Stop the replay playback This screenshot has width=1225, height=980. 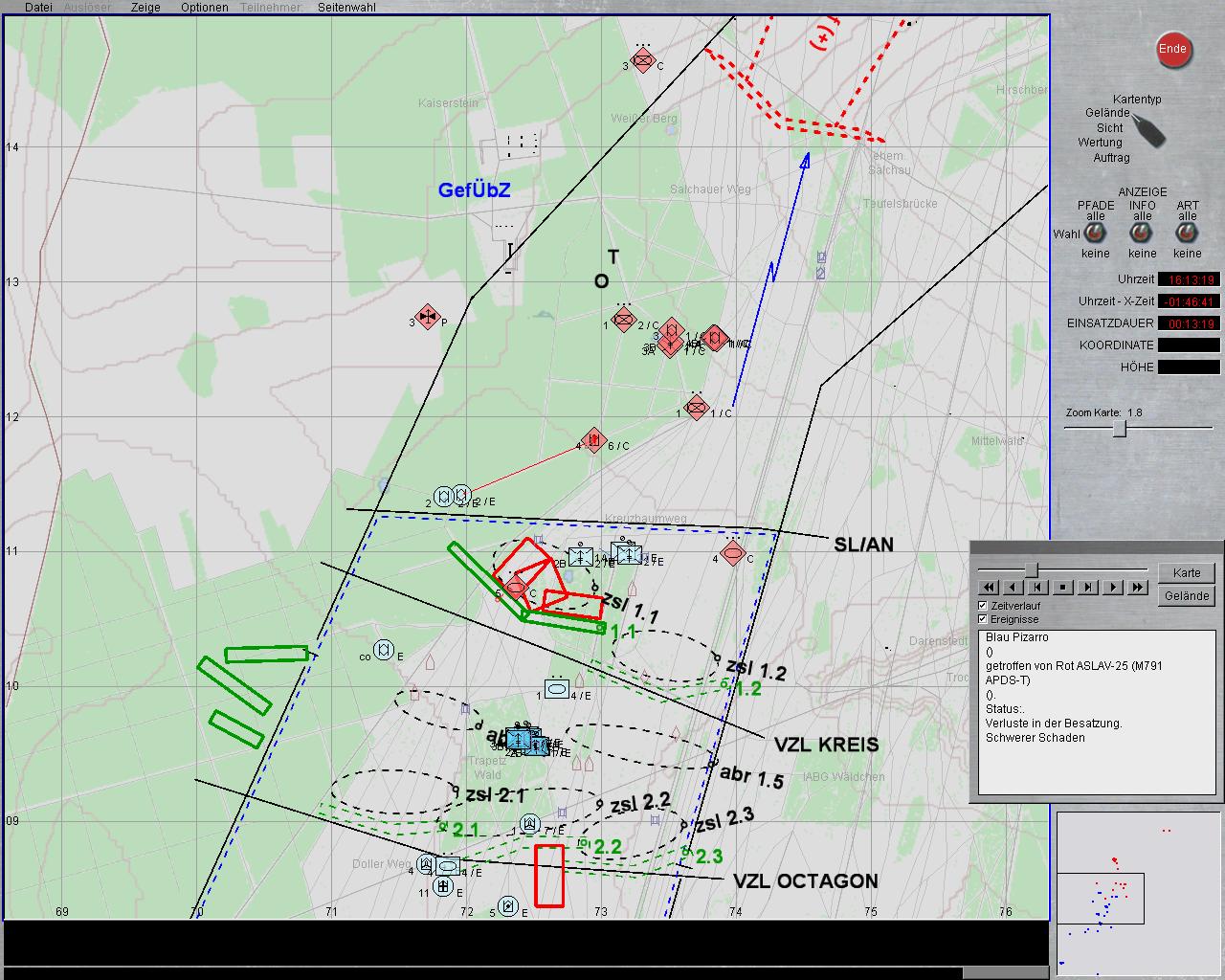[x=1063, y=587]
